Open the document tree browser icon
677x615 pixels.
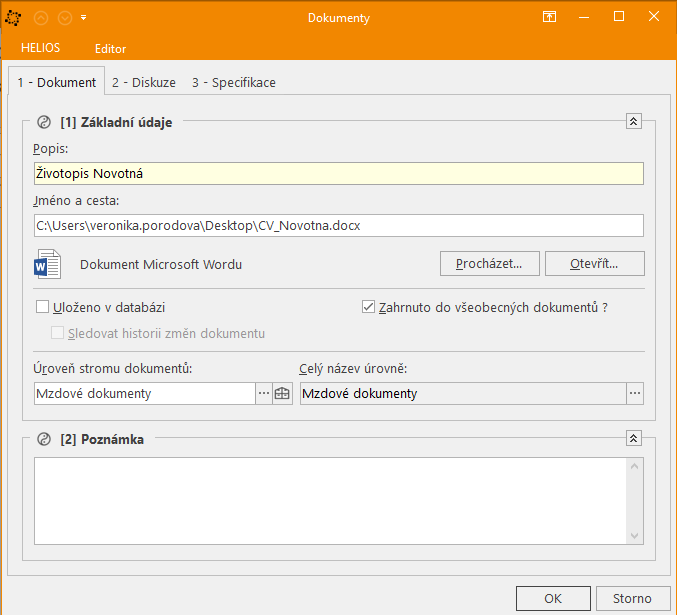tap(282, 394)
